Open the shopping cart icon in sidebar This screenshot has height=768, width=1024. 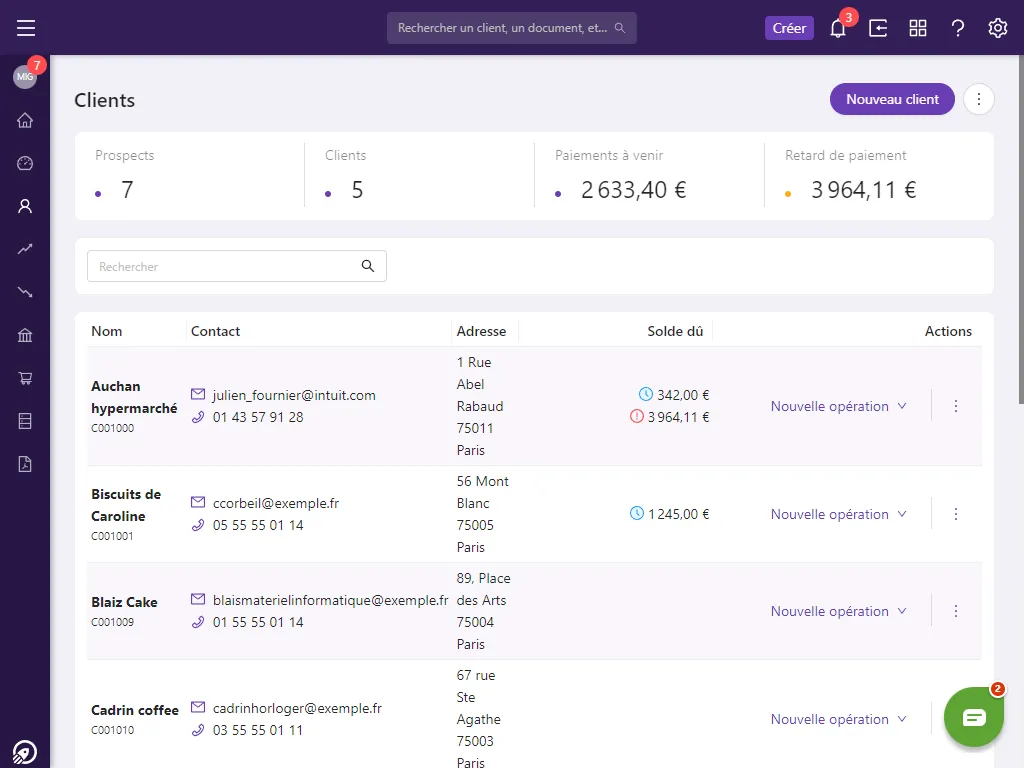tap(25, 378)
